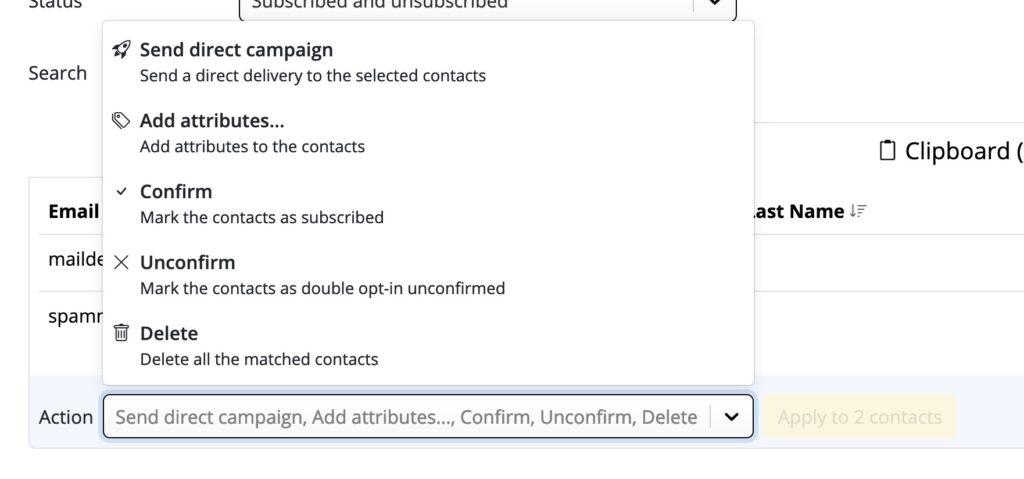
Task: Click the trash can icon beside Delete
Action: [x=121, y=333]
